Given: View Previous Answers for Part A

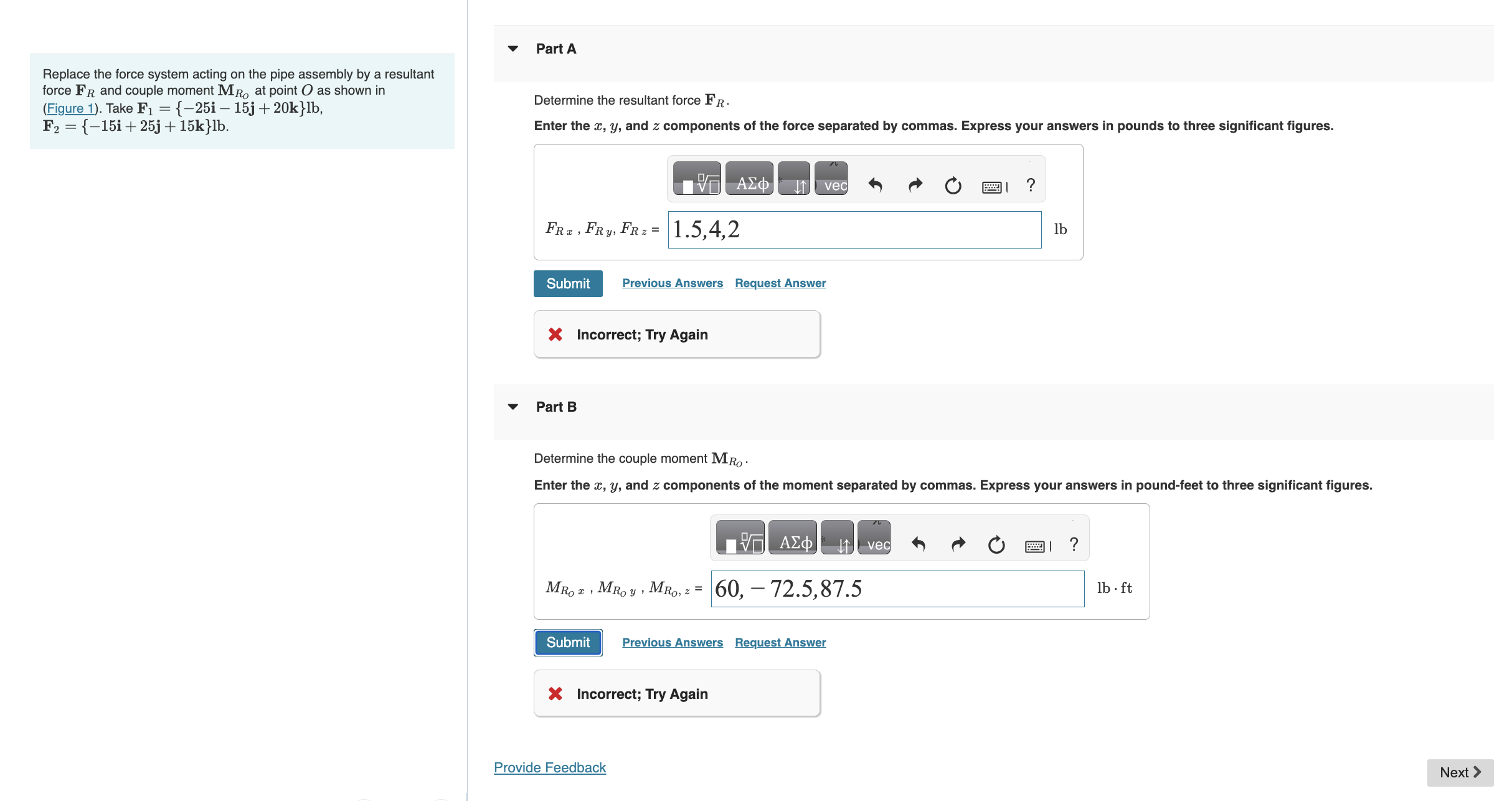Looking at the screenshot, I should coord(673,283).
